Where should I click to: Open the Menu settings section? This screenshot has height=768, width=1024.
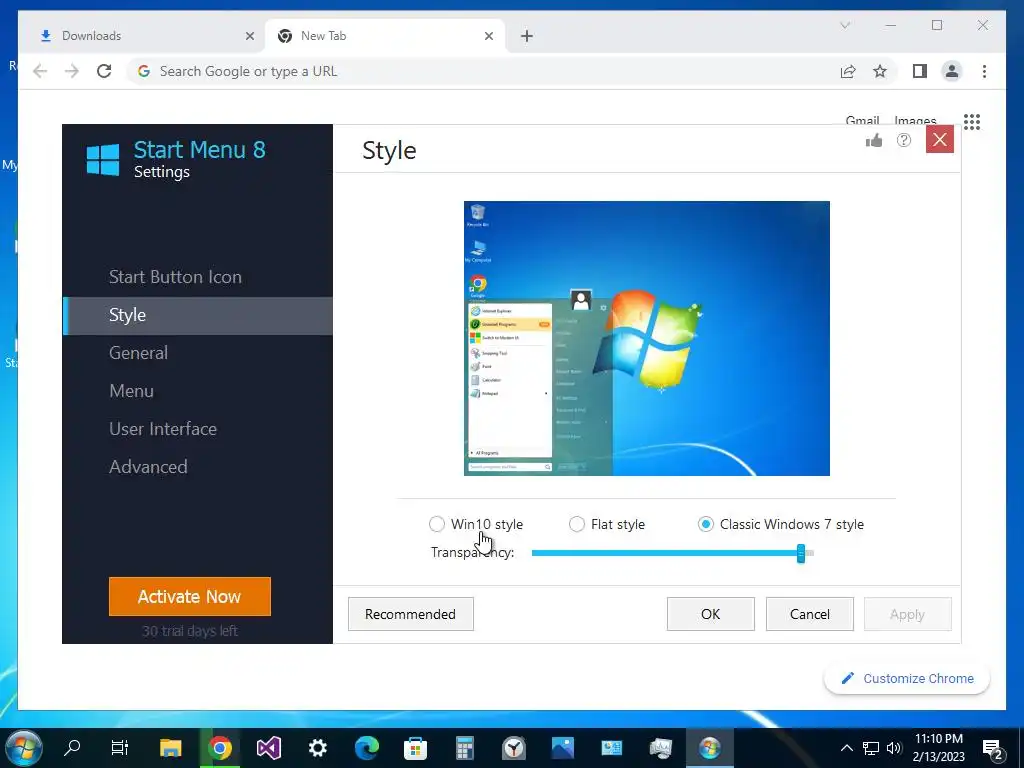point(131,391)
